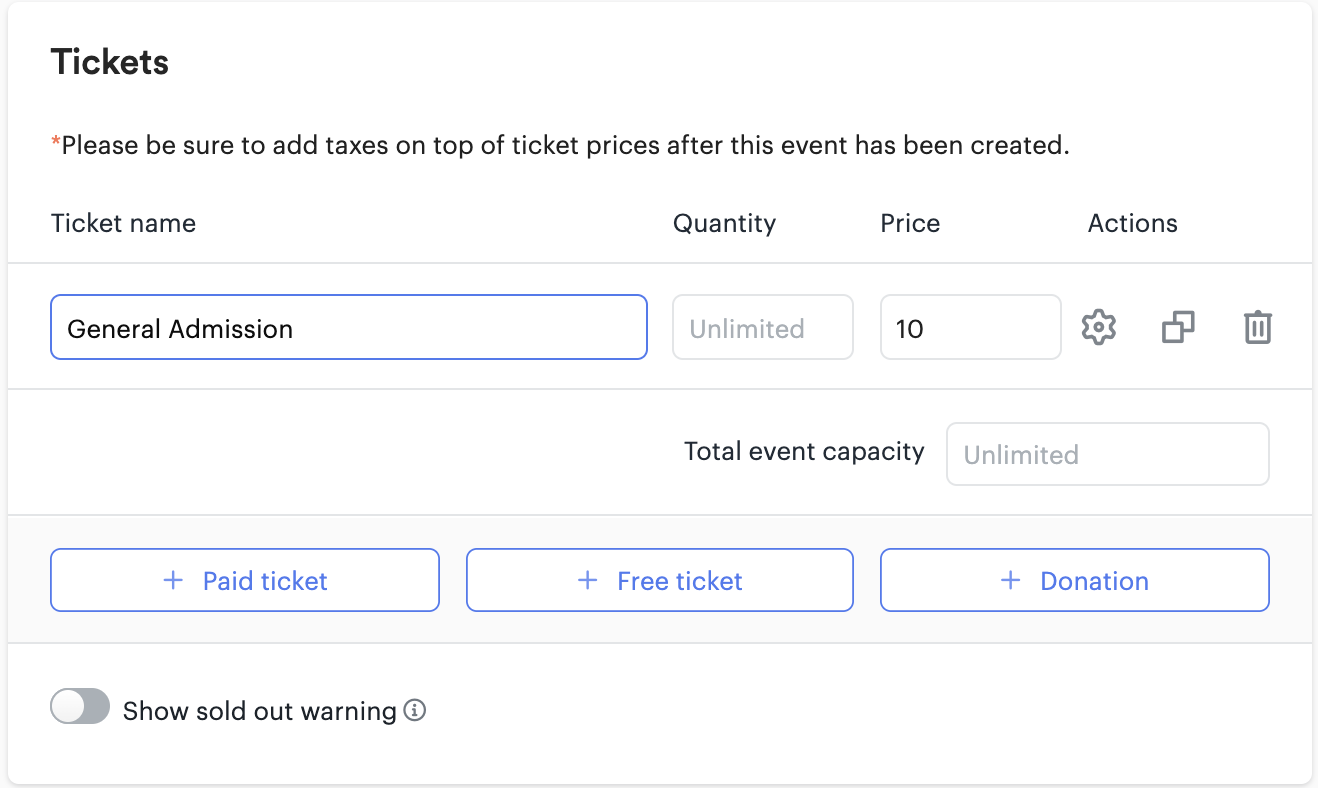
Task: Enable the Show sold out warning switch
Action: [x=80, y=707]
